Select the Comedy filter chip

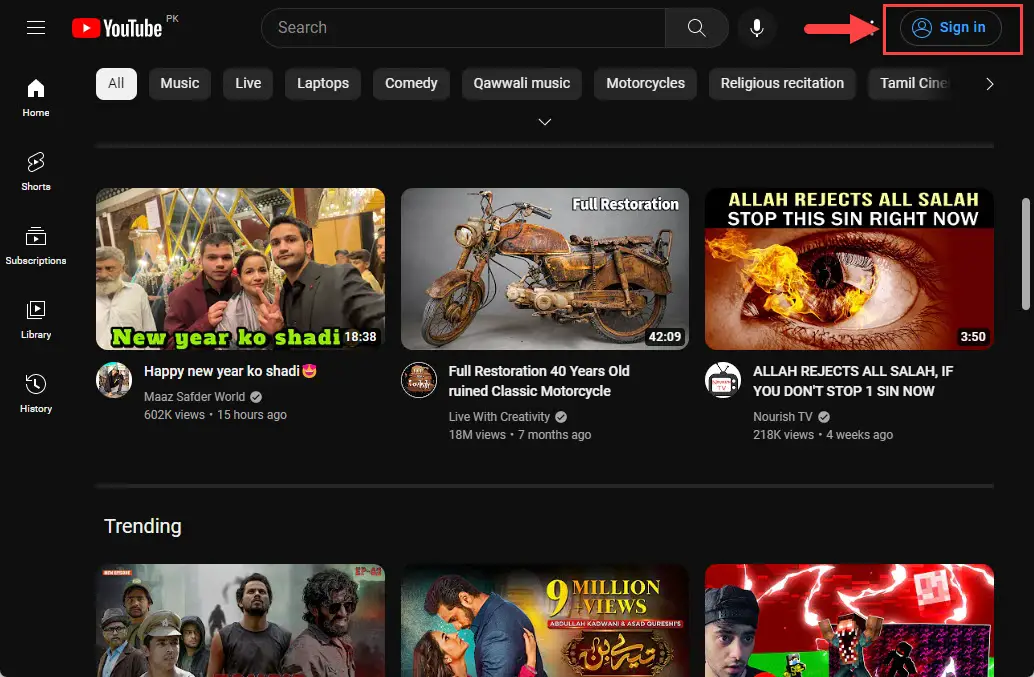click(x=411, y=84)
